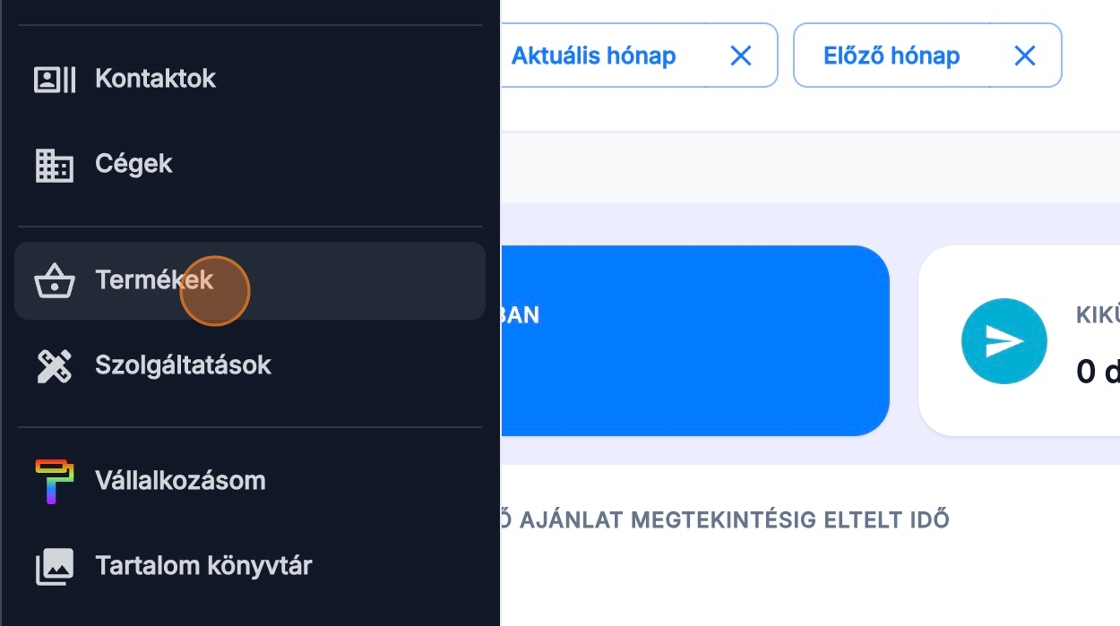This screenshot has width=1120, height=626.
Task: Navigate to the Vállalkozásom menu item
Action: [180, 480]
